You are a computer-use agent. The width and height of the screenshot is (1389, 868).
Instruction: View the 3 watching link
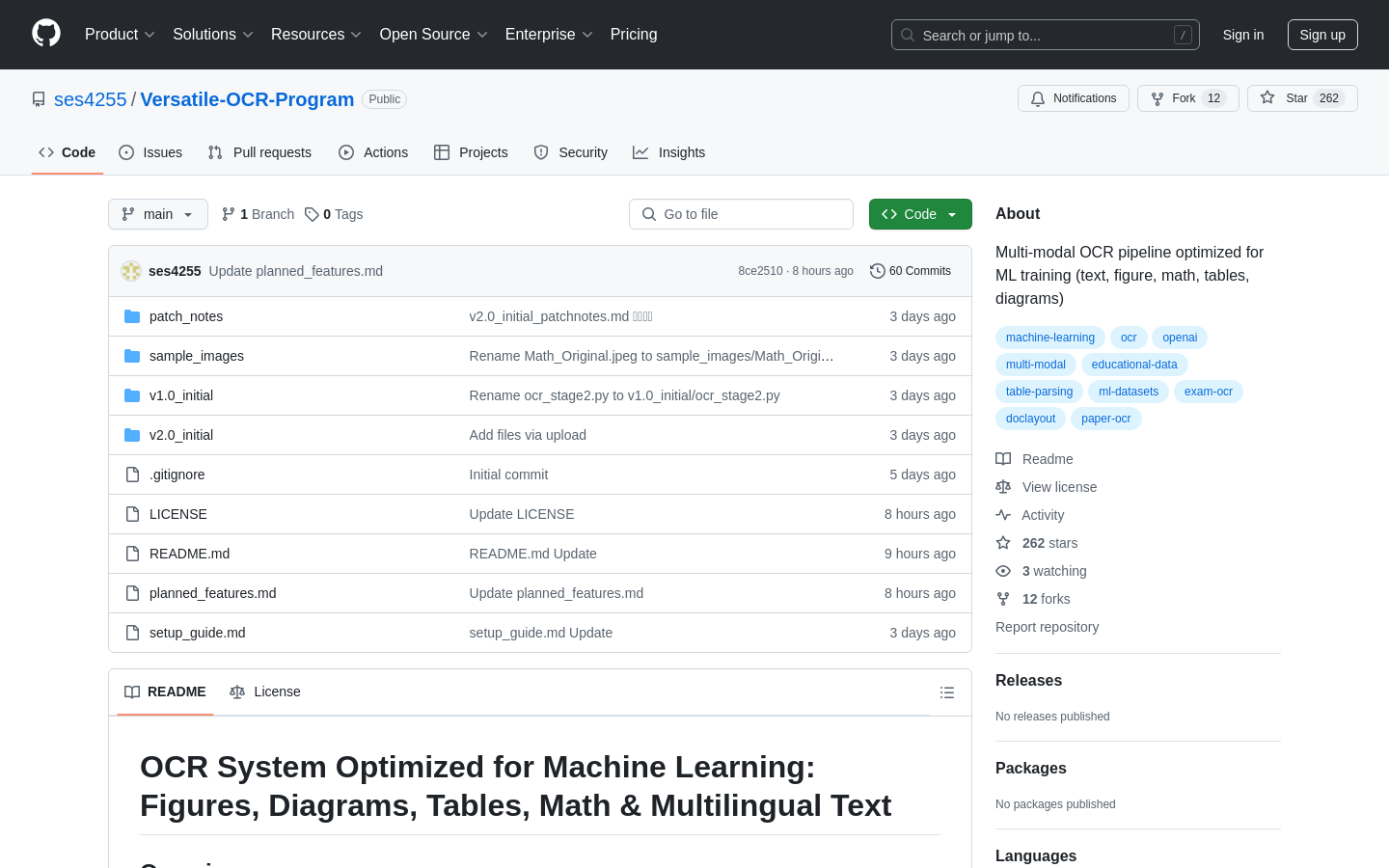pyautogui.click(x=1041, y=571)
